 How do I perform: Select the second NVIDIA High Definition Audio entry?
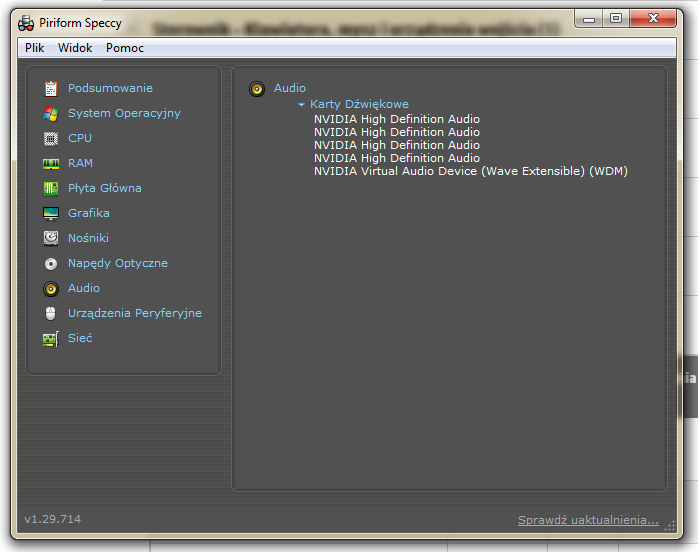point(397,132)
